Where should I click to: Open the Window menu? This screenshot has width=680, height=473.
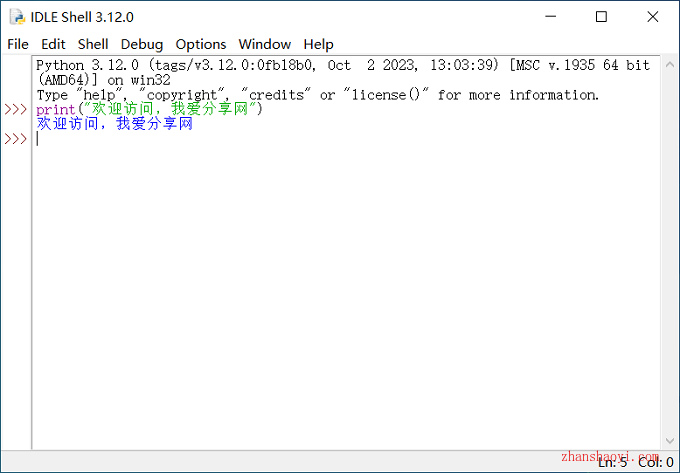tap(265, 44)
